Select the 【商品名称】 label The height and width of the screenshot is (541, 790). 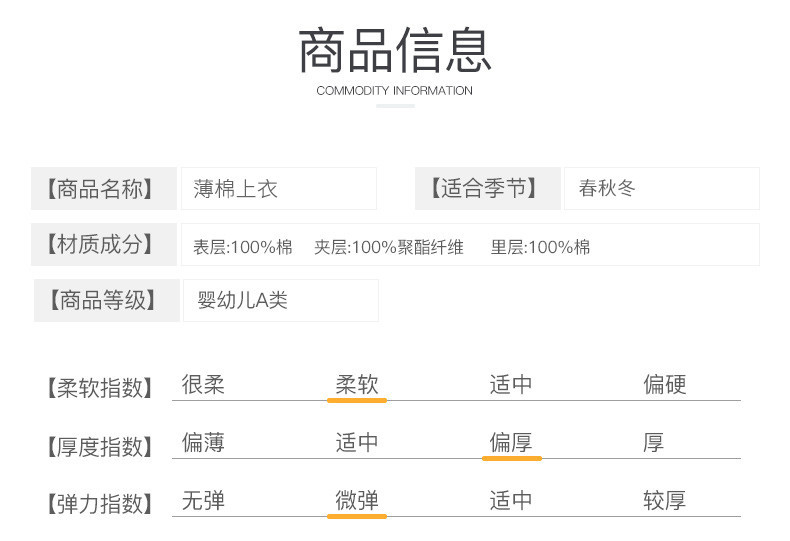point(105,188)
